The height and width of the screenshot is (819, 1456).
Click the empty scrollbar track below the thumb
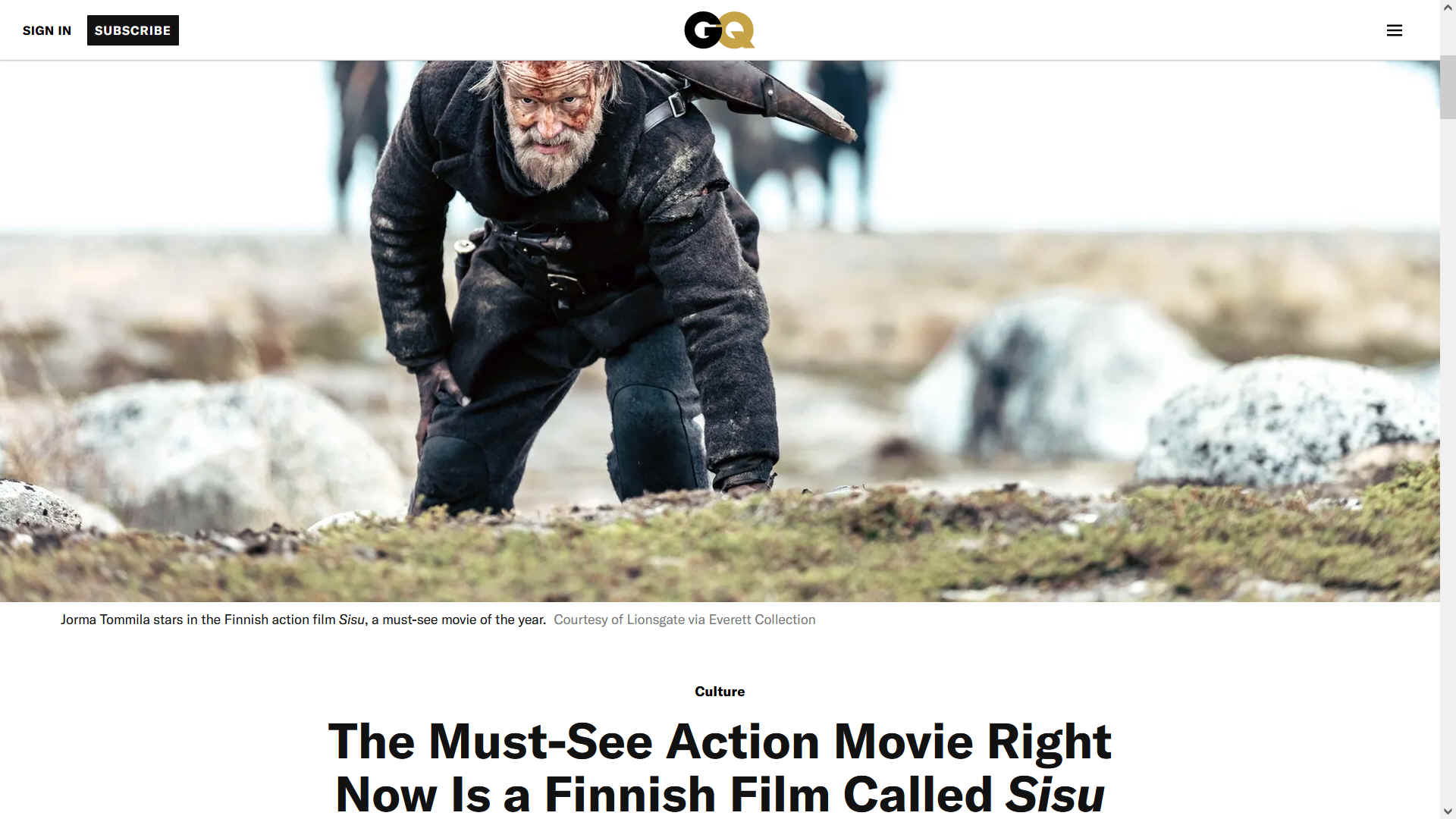(1448, 455)
